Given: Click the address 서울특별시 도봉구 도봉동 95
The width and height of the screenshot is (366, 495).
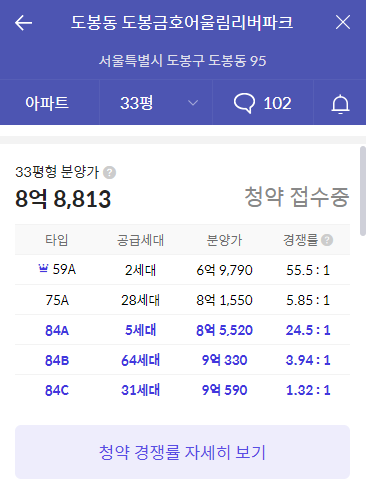Looking at the screenshot, I should point(182,61).
